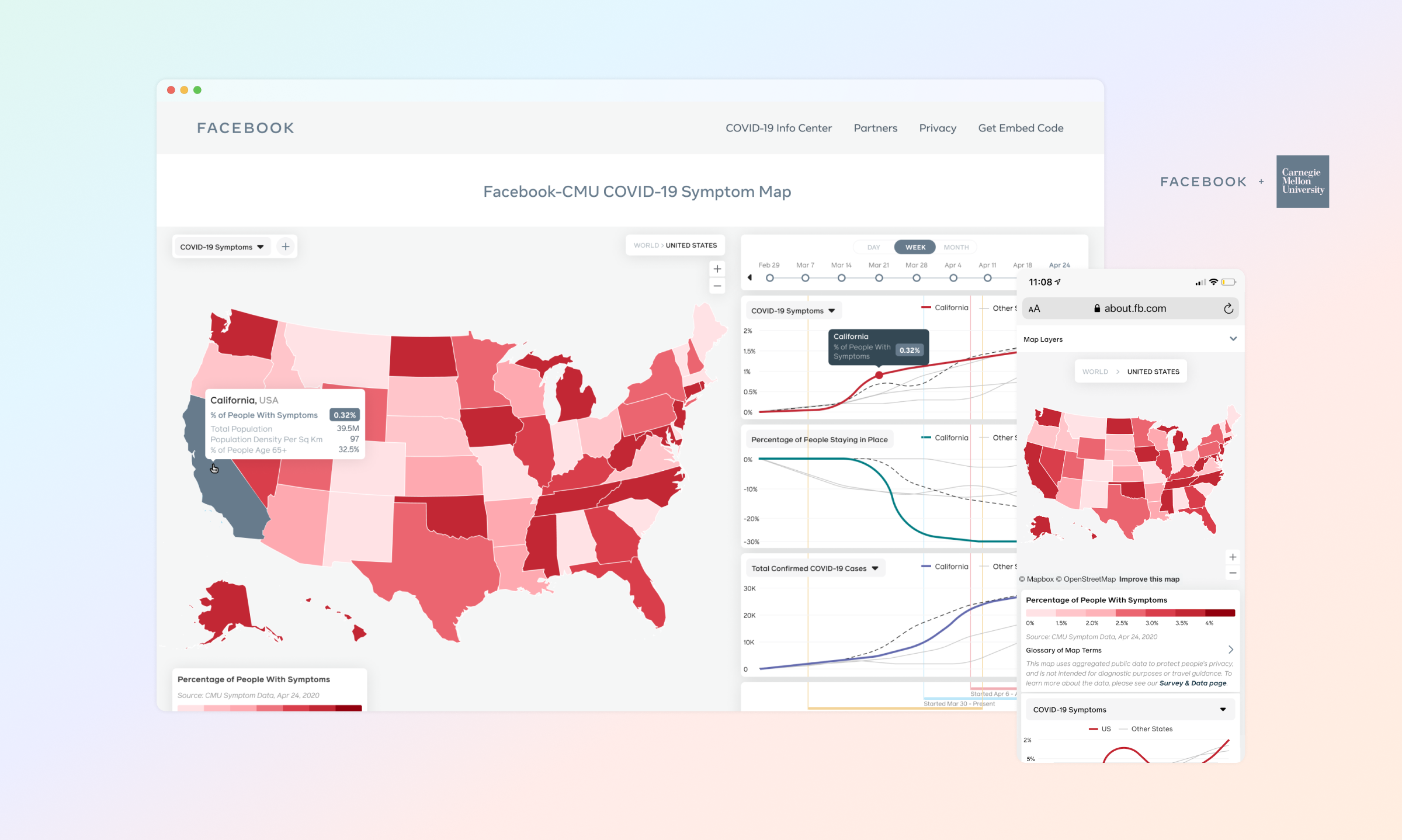Click the dark red 4% legend swatch
Viewport: 1402px width, 840px height.
click(x=1220, y=613)
